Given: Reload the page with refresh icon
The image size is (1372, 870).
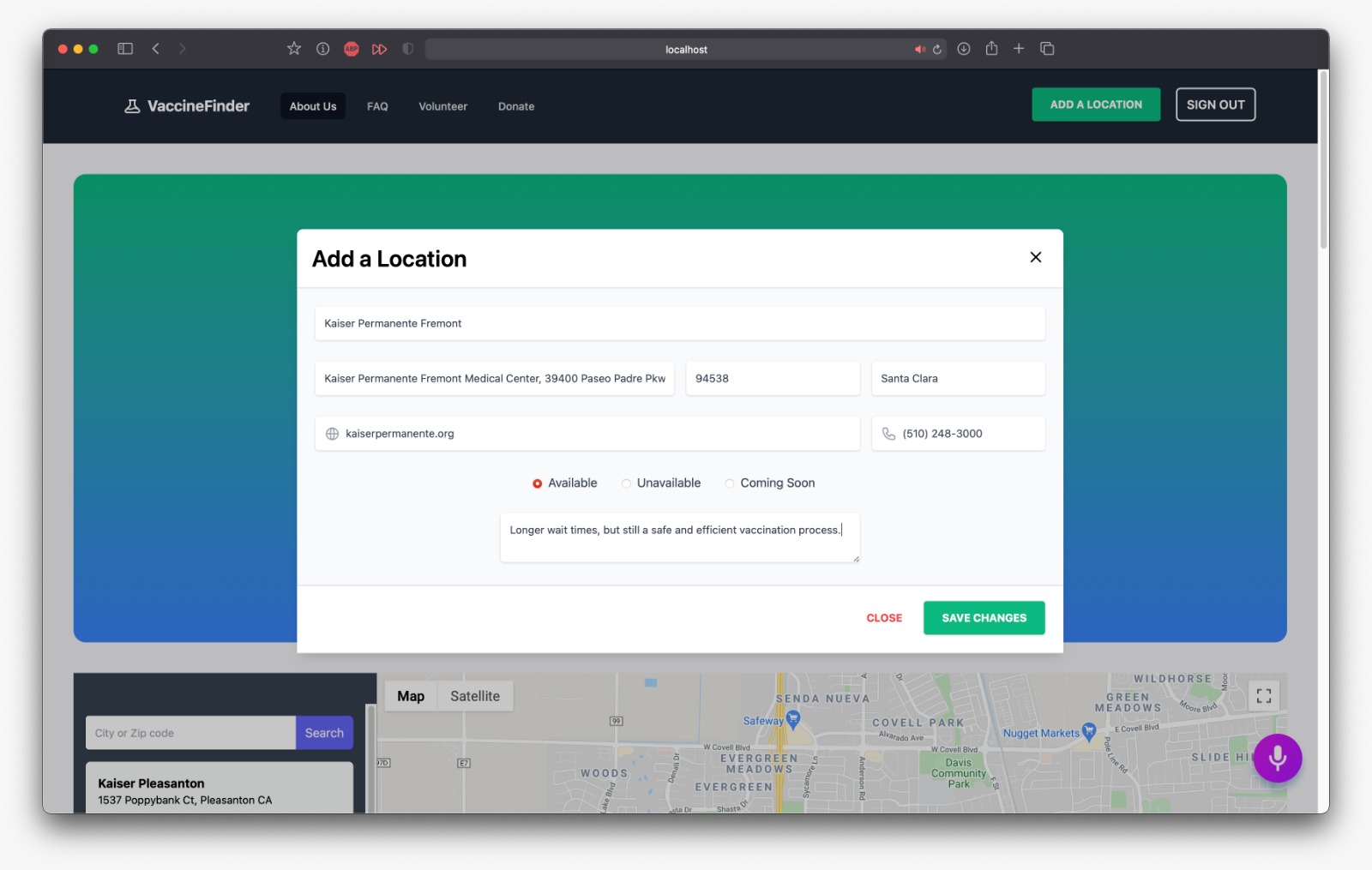Looking at the screenshot, I should coord(937,50).
